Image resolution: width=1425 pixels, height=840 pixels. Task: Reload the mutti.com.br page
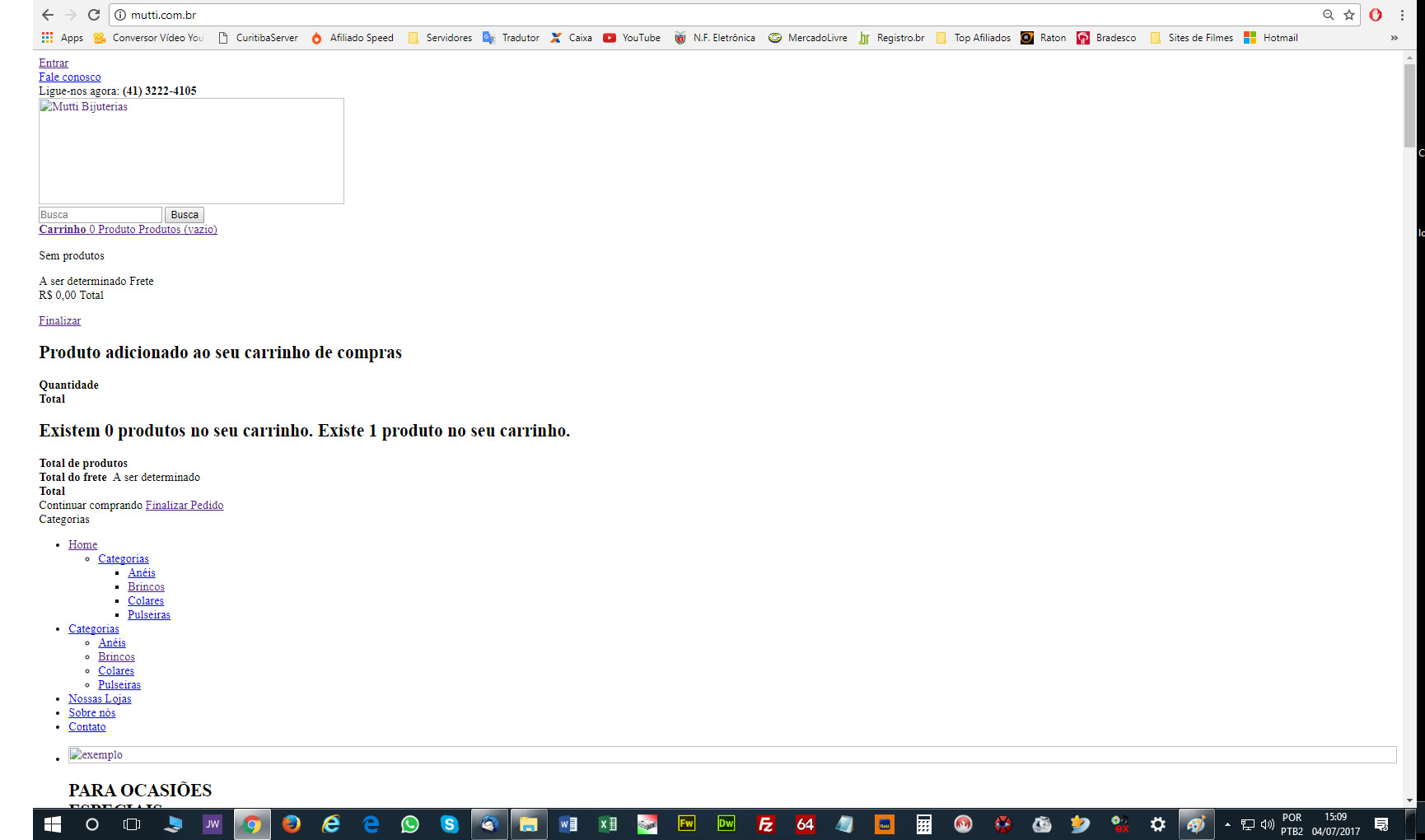(94, 15)
